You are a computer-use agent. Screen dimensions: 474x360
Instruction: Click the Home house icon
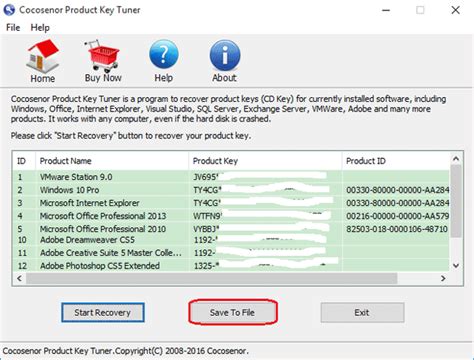(43, 56)
